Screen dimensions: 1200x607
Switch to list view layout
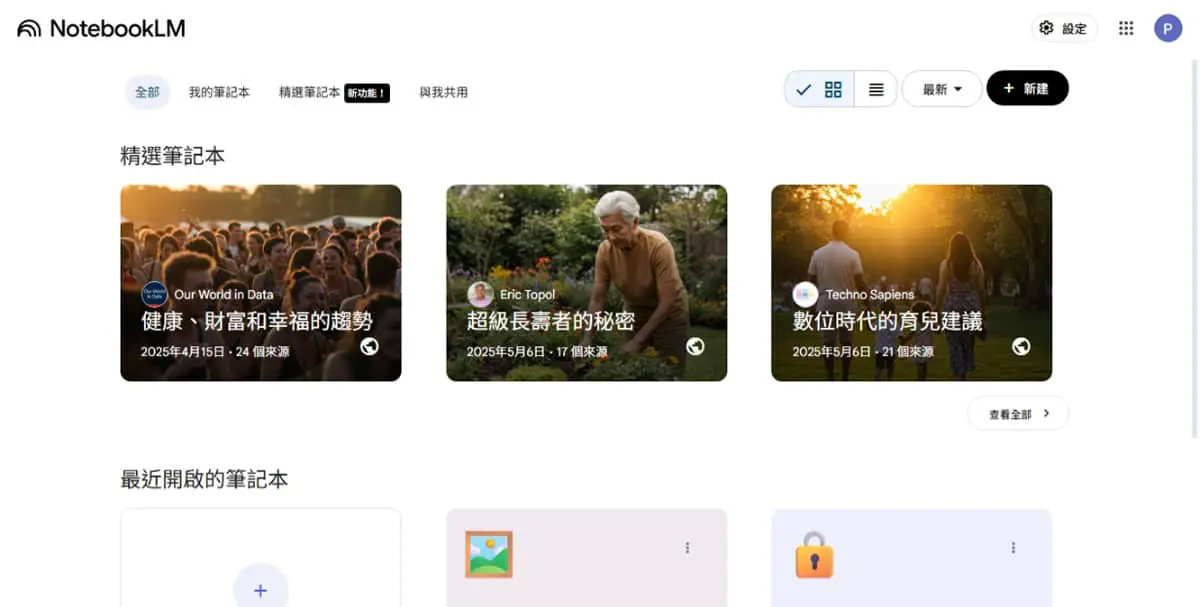click(876, 89)
